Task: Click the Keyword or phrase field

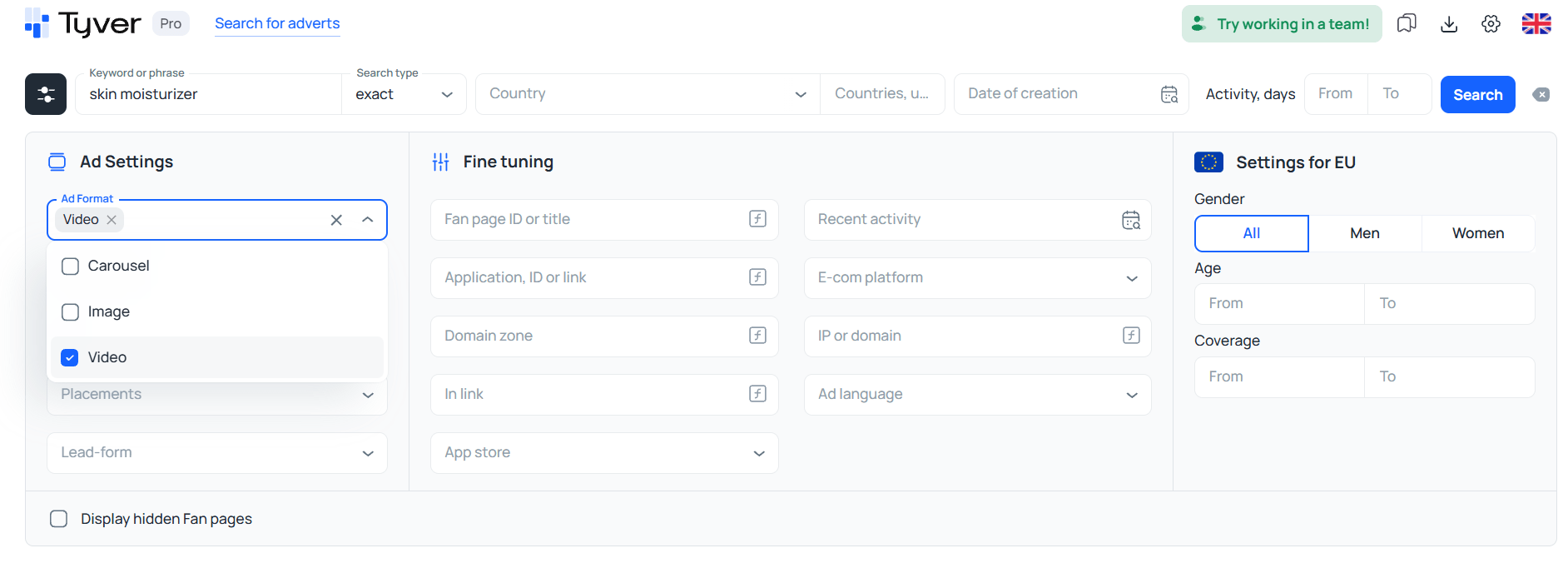Action: click(208, 94)
